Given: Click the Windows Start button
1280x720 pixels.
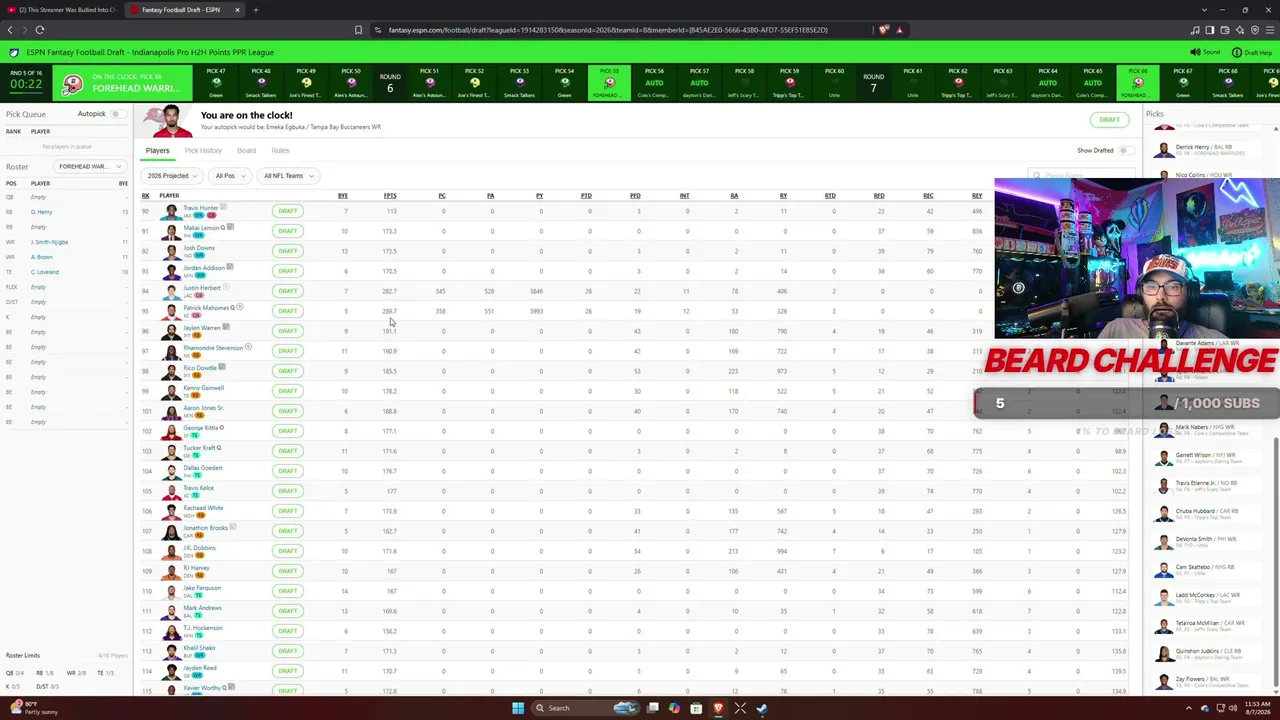Looking at the screenshot, I should click(x=517, y=708).
